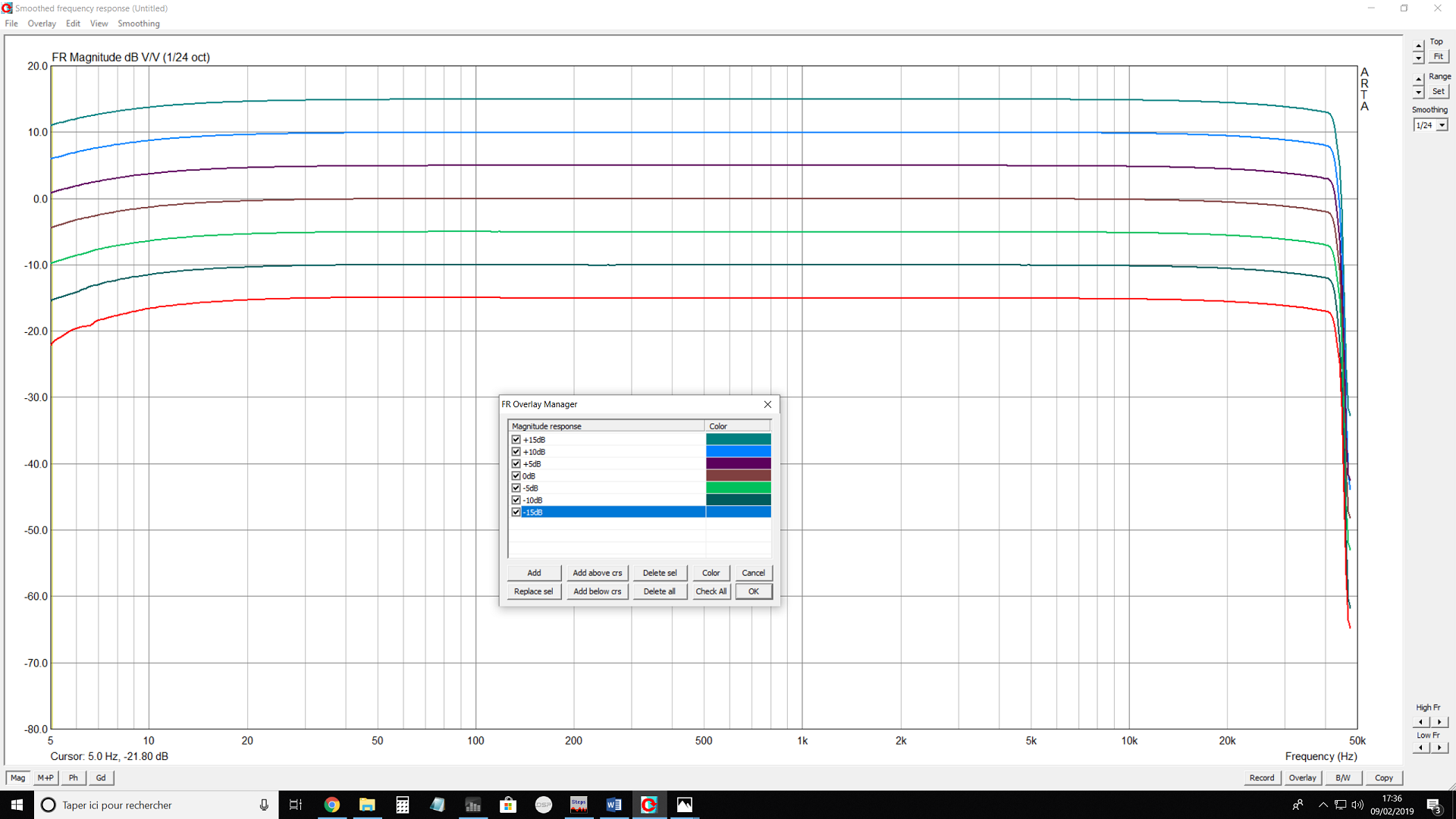This screenshot has width=1456, height=819.
Task: Select the purple +5dB color swatch
Action: 739,464
